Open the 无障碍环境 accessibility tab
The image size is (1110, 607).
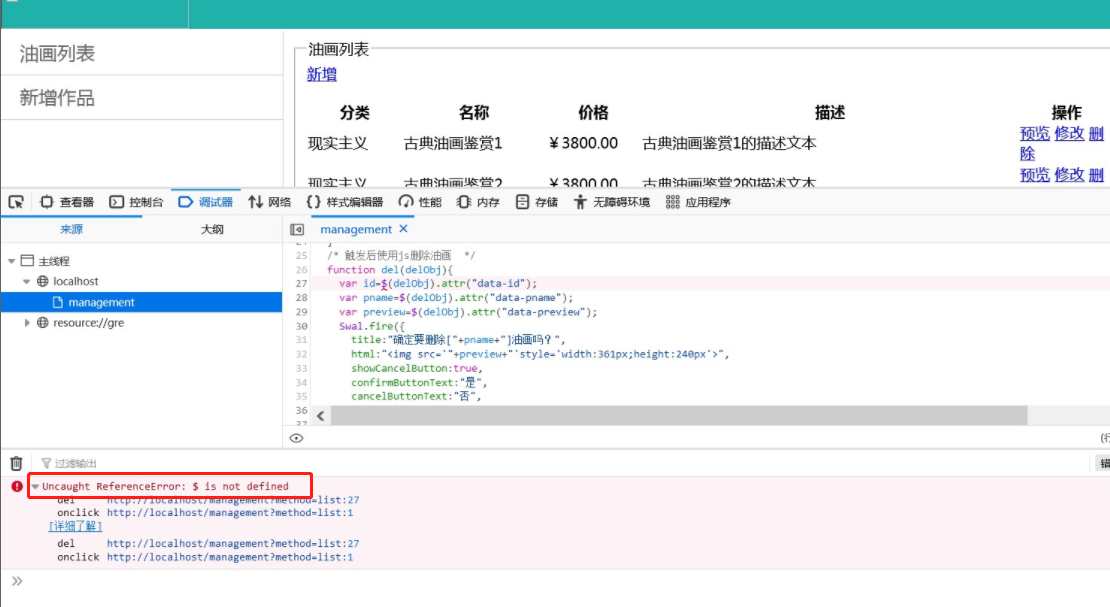tap(612, 202)
